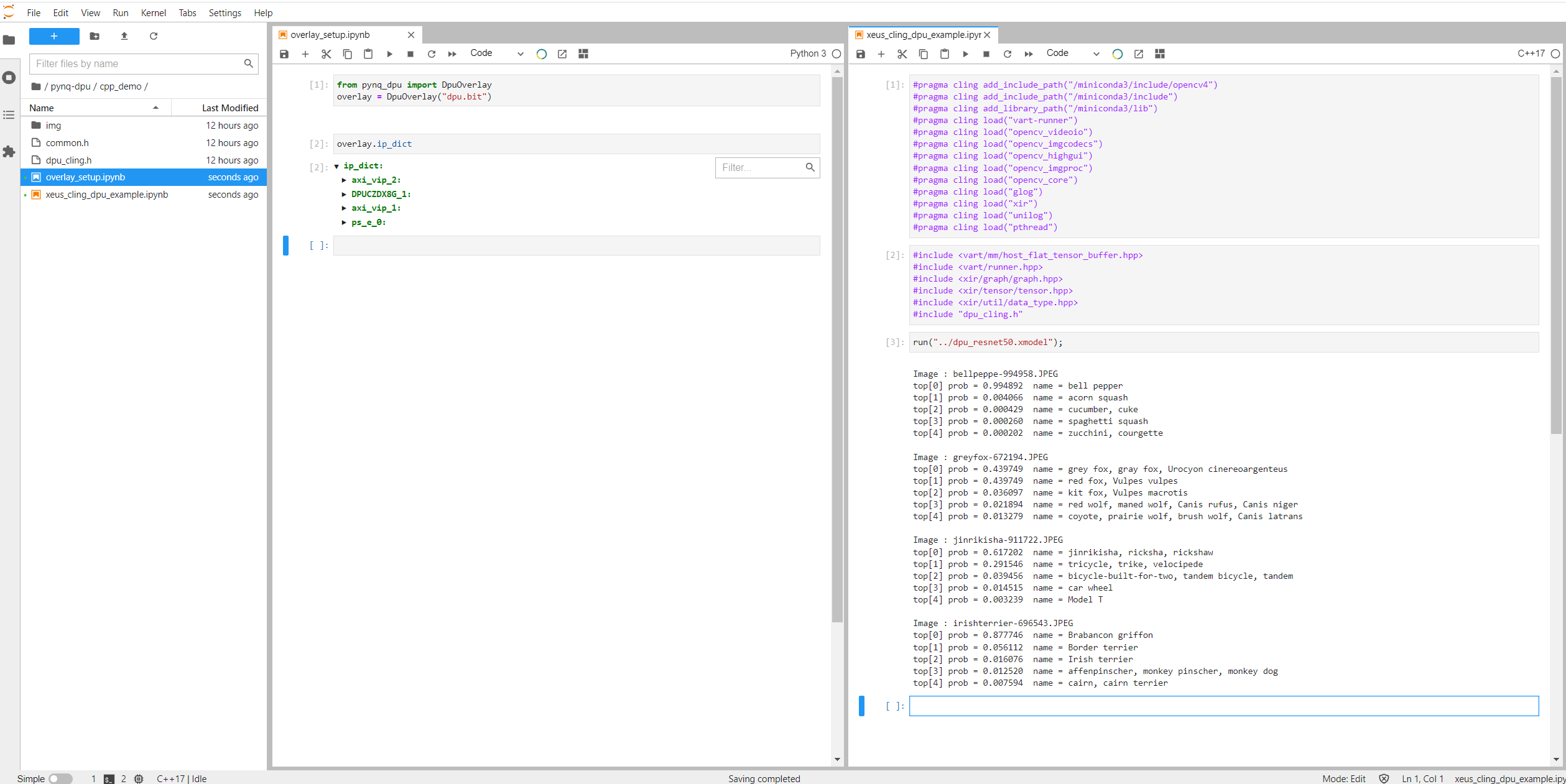Click the circular icon in overlay_setup toolbar
The height and width of the screenshot is (784, 1566).
click(x=542, y=54)
